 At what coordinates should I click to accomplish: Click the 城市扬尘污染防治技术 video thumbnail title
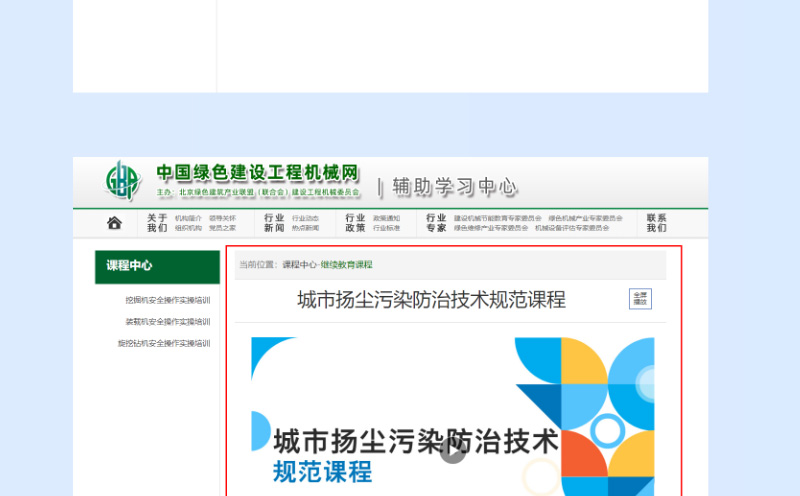click(x=415, y=441)
